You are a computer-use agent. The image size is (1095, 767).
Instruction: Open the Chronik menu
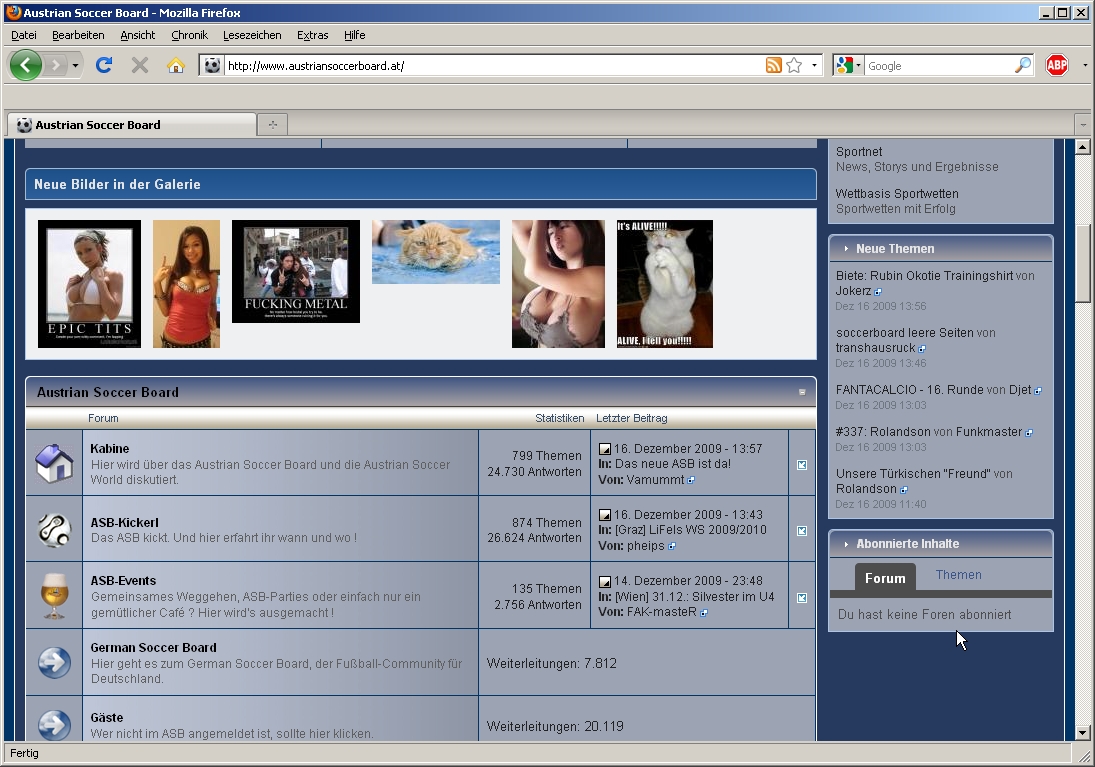(x=189, y=35)
